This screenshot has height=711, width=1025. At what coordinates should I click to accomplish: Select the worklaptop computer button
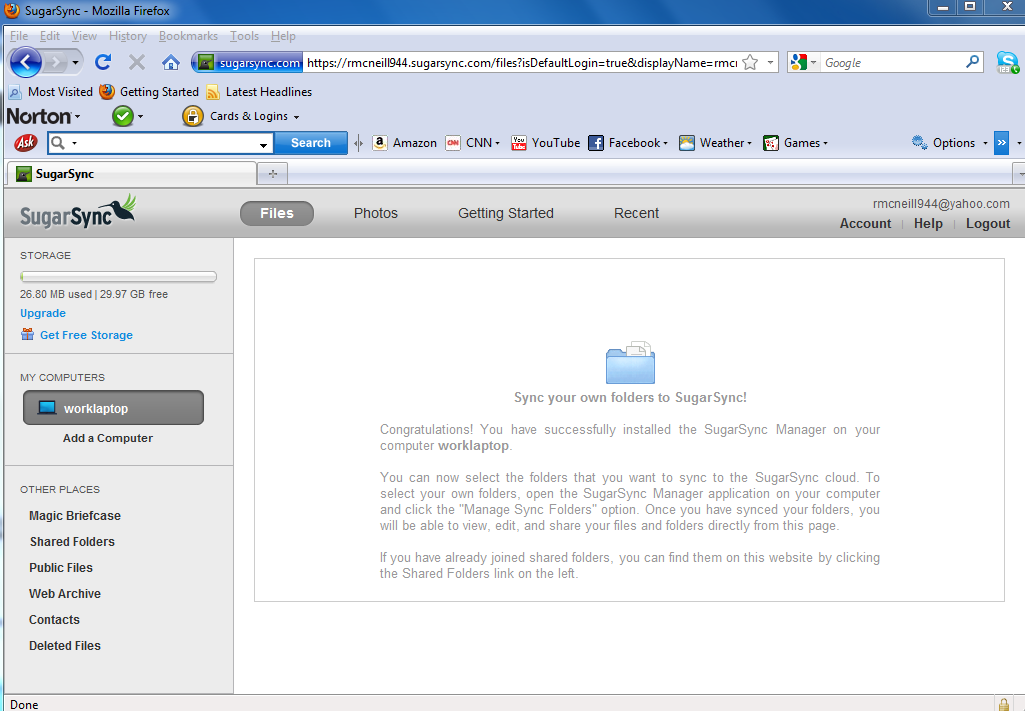113,408
